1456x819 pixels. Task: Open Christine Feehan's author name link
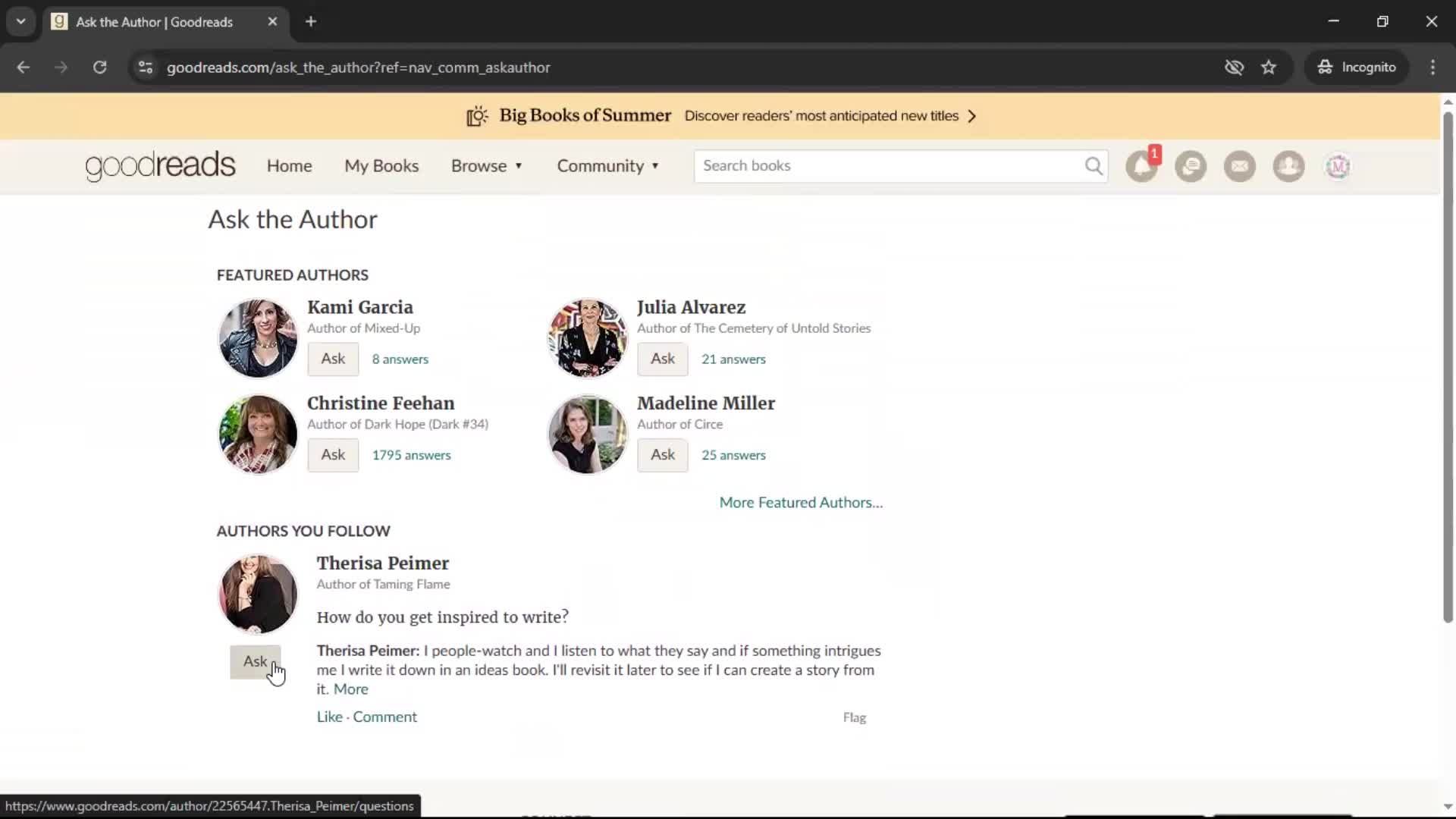(381, 403)
